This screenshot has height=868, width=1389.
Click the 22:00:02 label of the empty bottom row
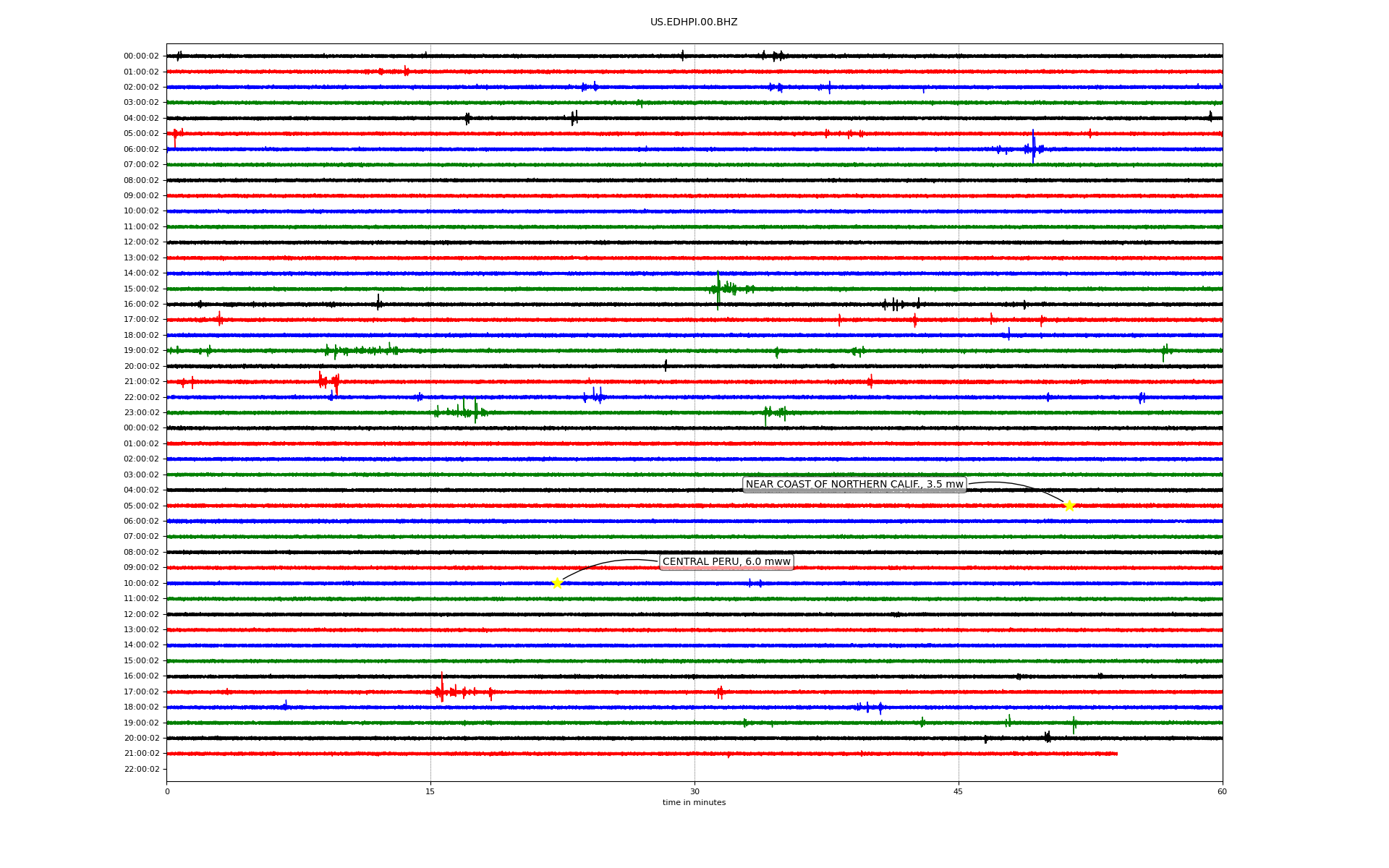[x=141, y=769]
